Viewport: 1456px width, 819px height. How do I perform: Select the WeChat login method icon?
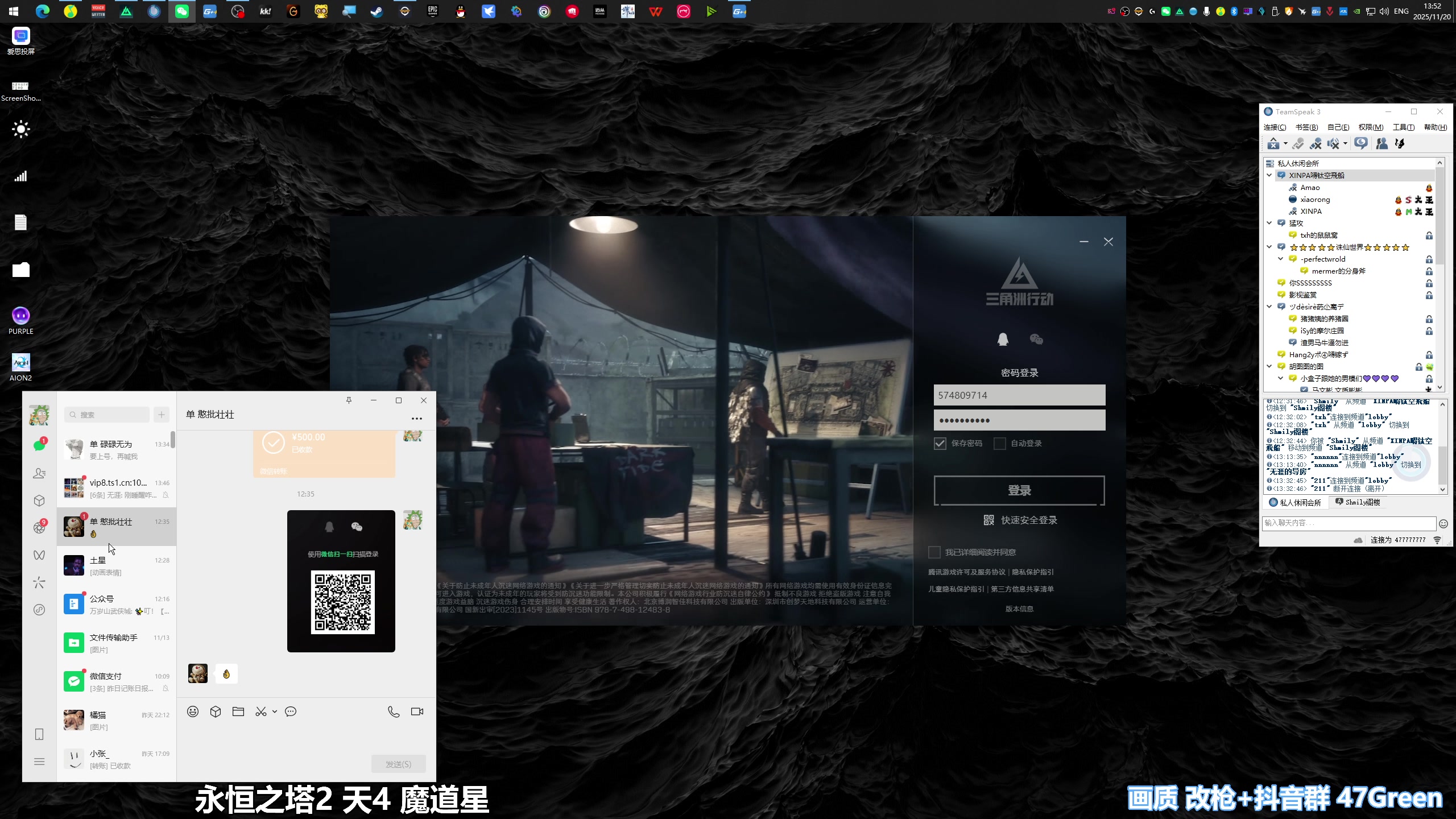[1036, 340]
